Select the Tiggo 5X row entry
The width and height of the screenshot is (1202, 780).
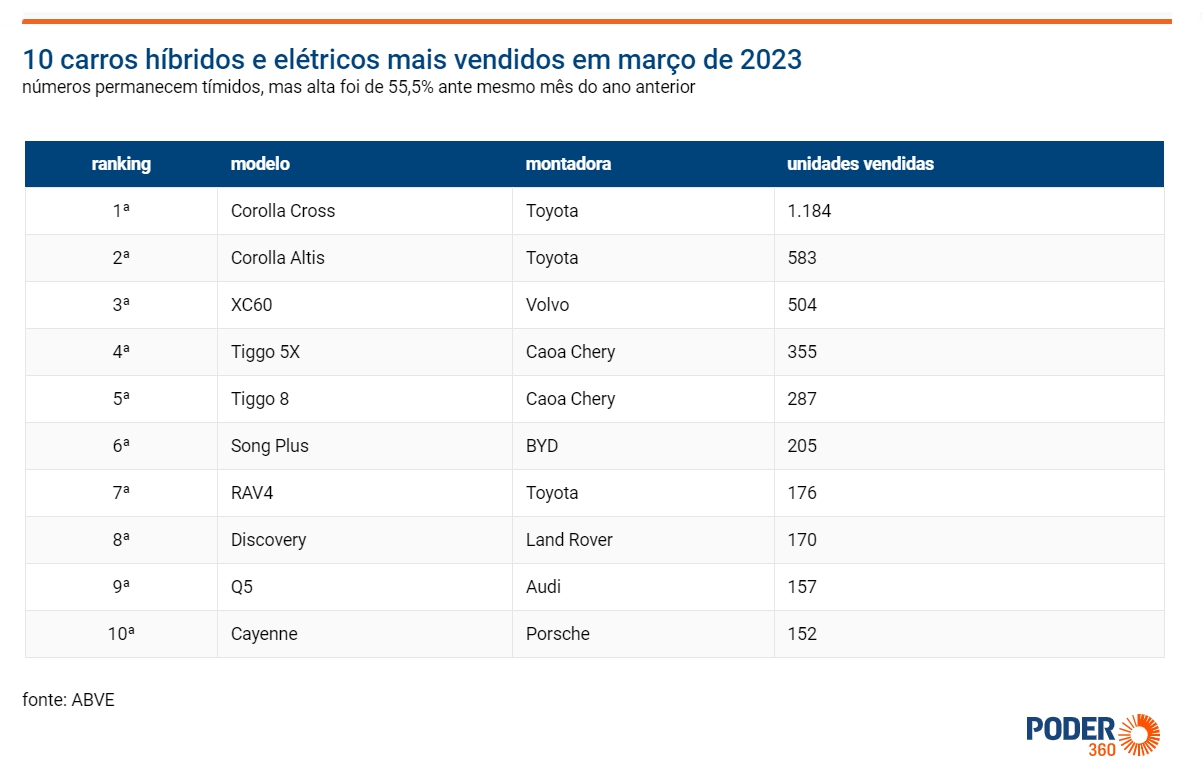coord(594,352)
